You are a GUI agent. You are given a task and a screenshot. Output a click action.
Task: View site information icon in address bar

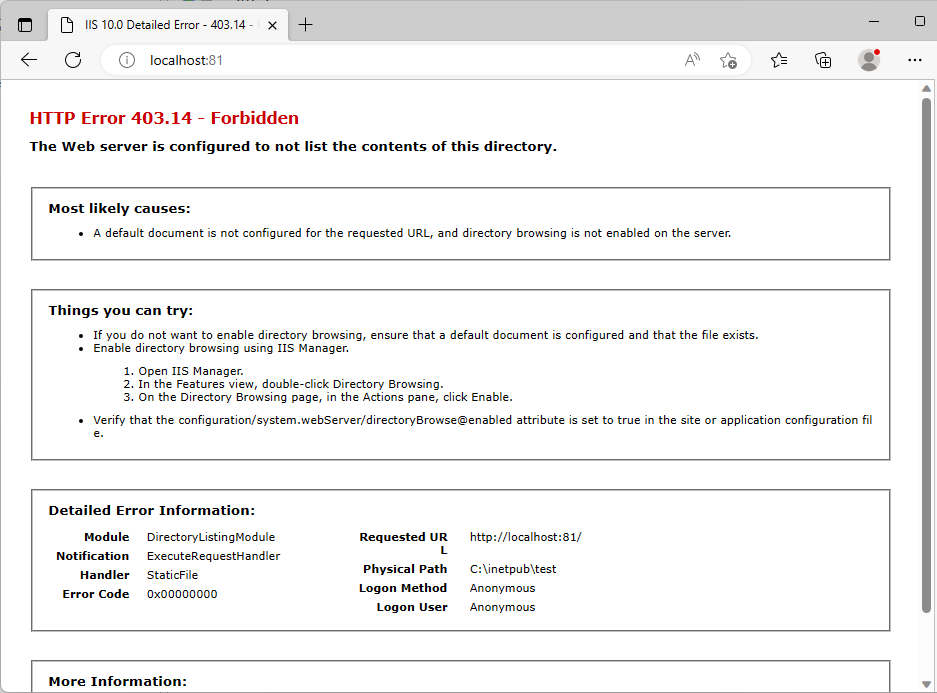click(127, 61)
